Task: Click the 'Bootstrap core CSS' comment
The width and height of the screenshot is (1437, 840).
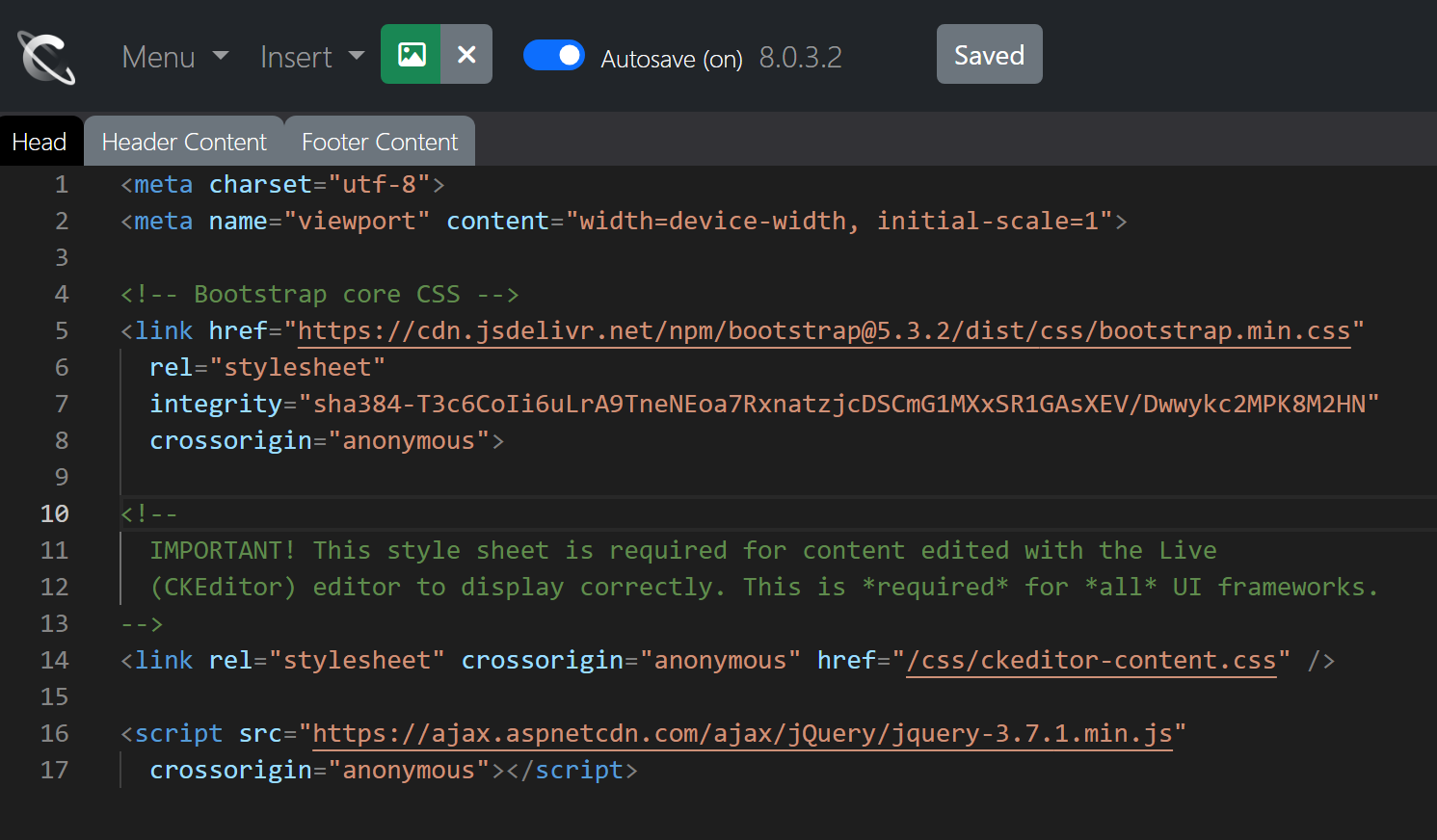Action: 320,294
